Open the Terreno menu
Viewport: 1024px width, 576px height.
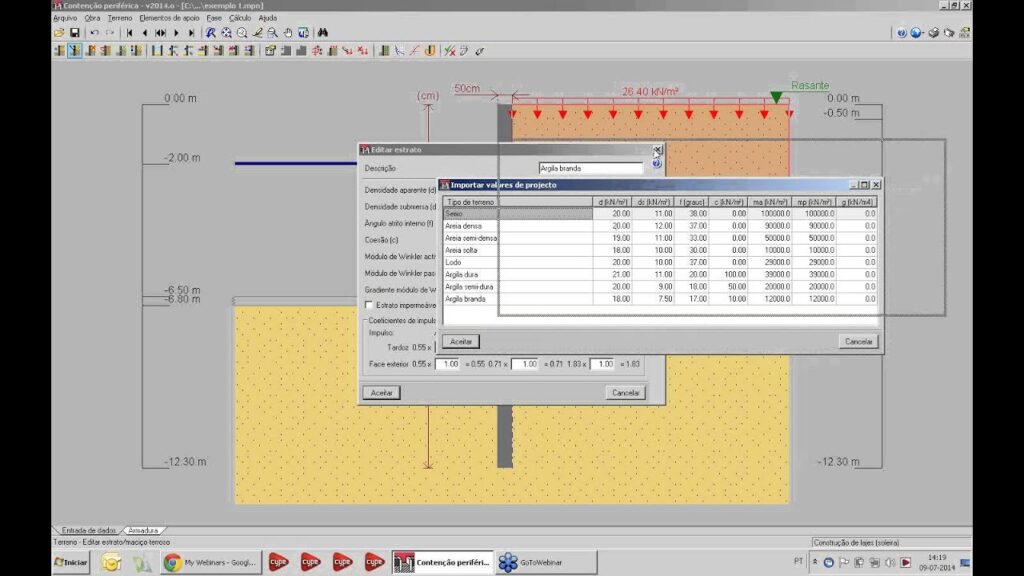(x=119, y=18)
